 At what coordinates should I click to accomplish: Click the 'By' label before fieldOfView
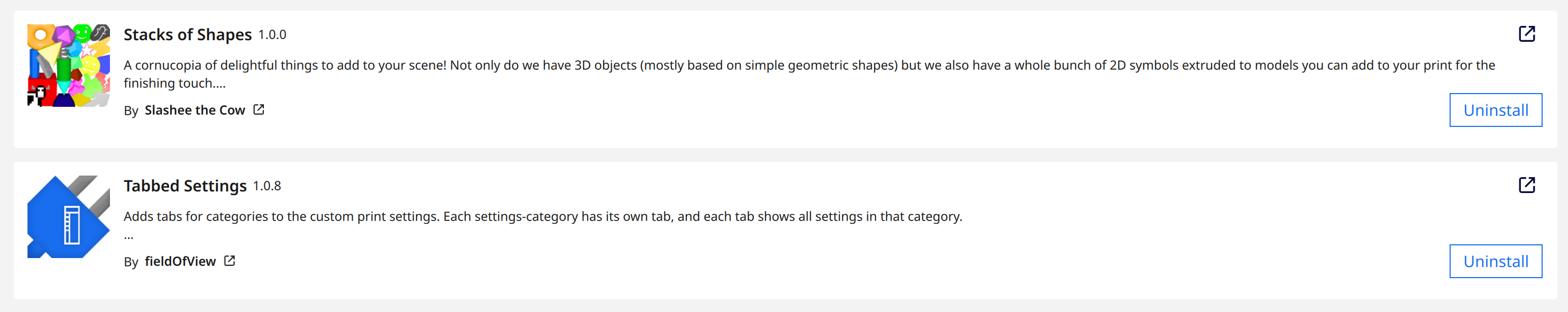(x=131, y=262)
